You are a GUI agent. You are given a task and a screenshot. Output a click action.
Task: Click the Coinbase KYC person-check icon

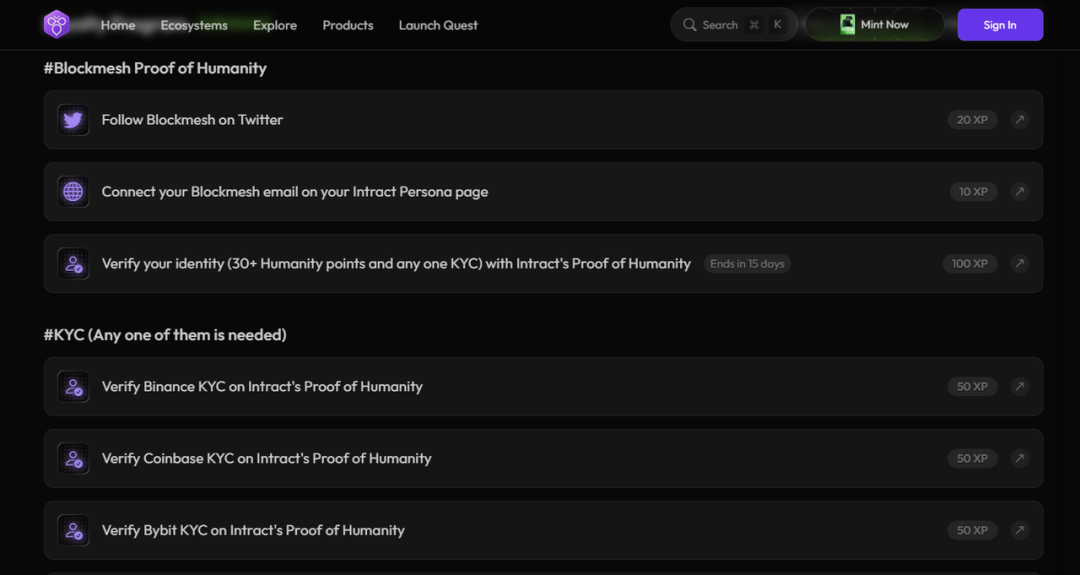click(73, 459)
